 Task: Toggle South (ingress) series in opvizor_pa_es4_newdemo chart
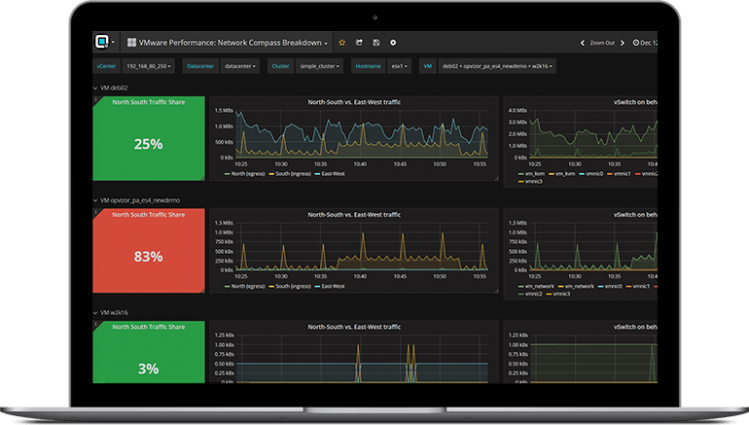point(293,287)
